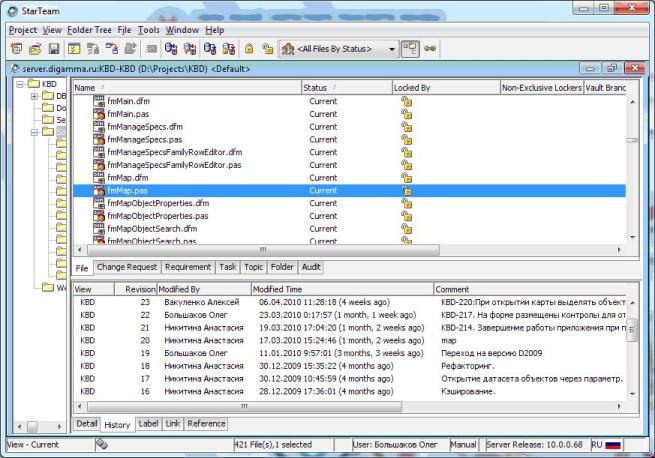Viewport: 655px width, 458px height.
Task: Click the folder tree scroll right arrow
Action: [x=59, y=427]
